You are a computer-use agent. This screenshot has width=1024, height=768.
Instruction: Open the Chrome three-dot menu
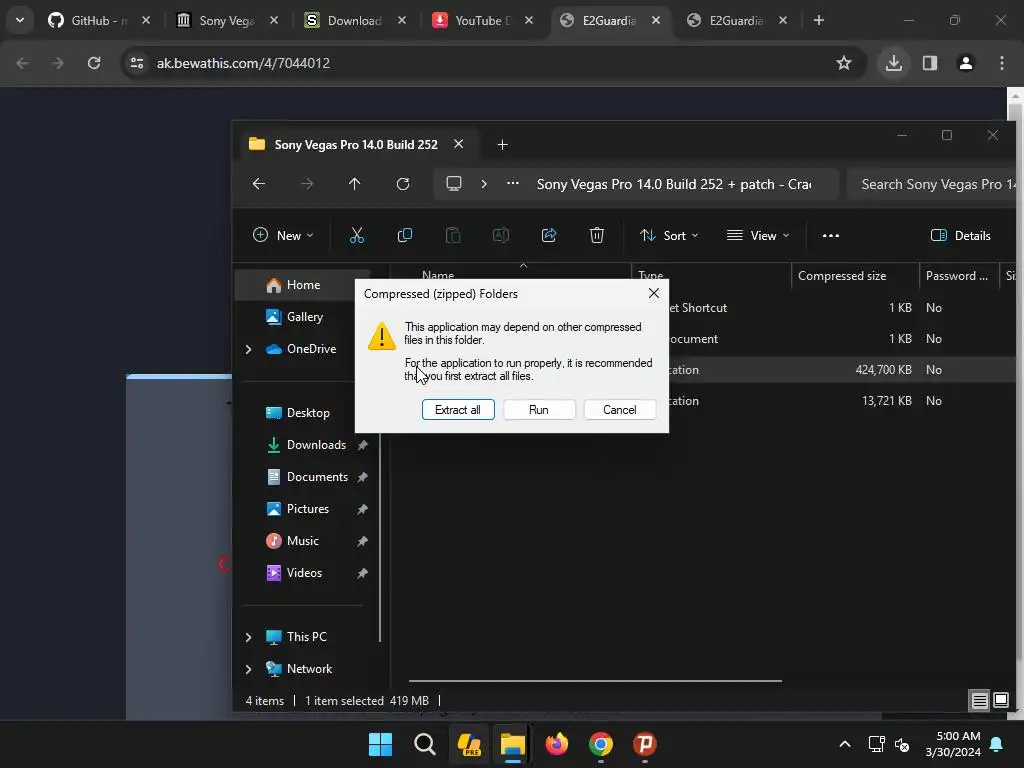pyautogui.click(x=1002, y=63)
